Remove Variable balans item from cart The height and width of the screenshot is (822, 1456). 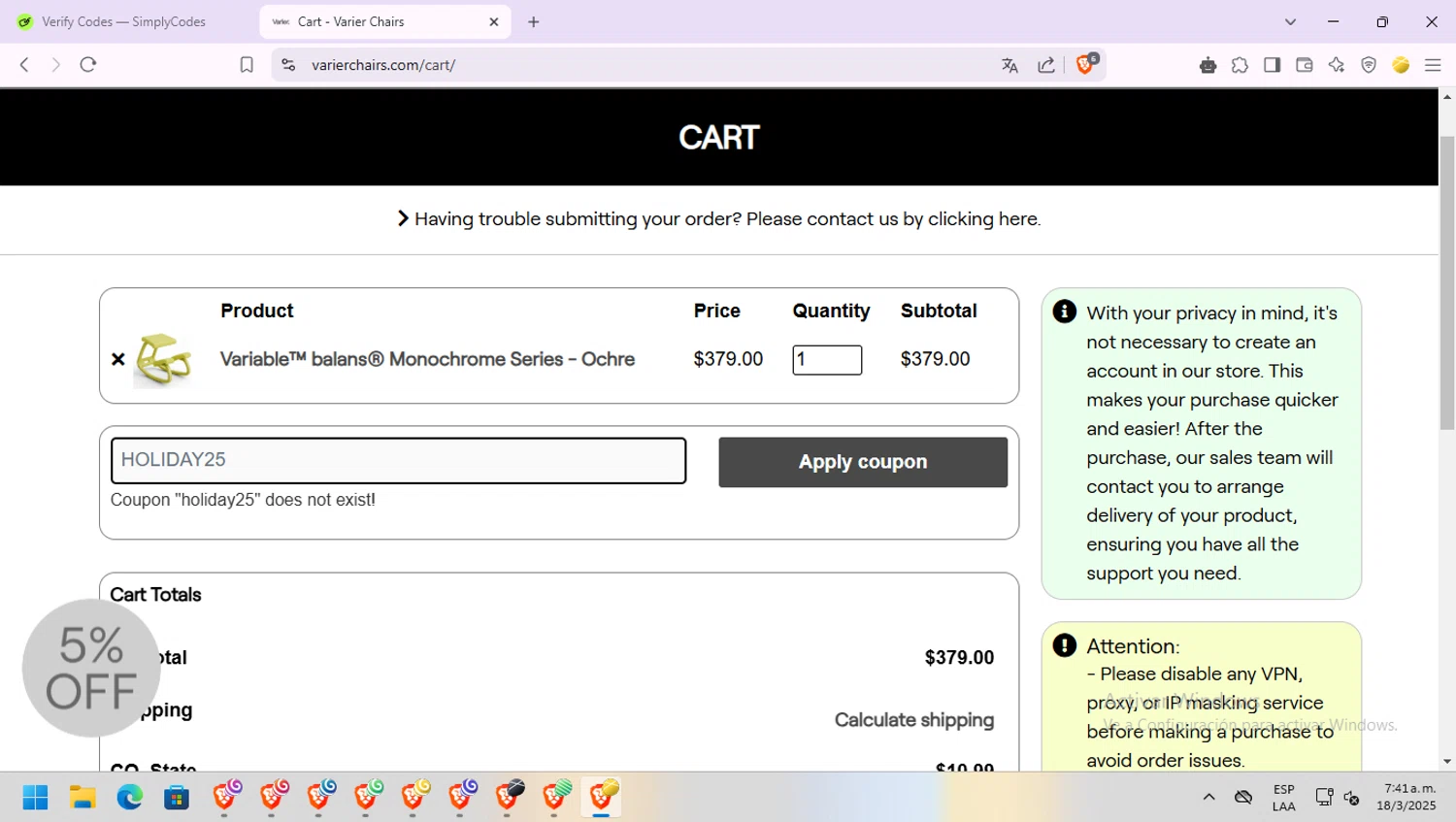pyautogui.click(x=118, y=359)
